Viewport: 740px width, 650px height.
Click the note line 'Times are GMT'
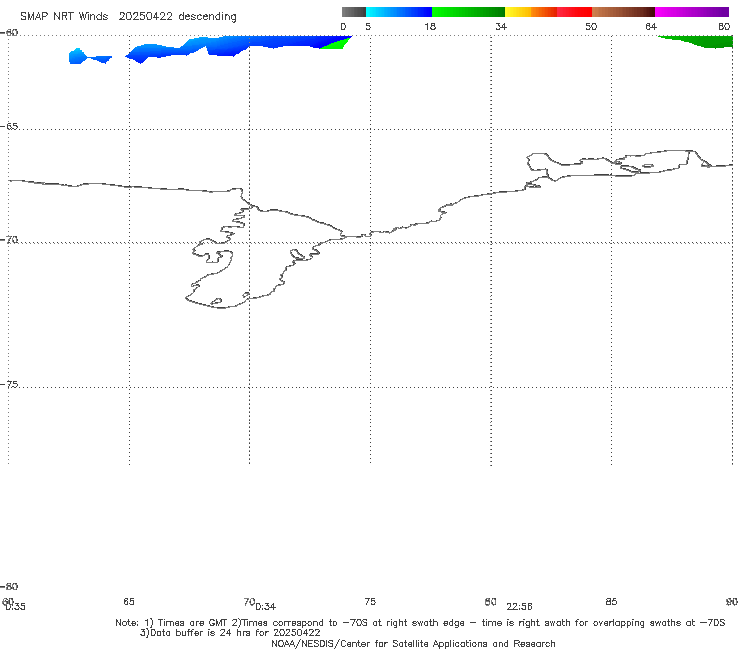192,623
